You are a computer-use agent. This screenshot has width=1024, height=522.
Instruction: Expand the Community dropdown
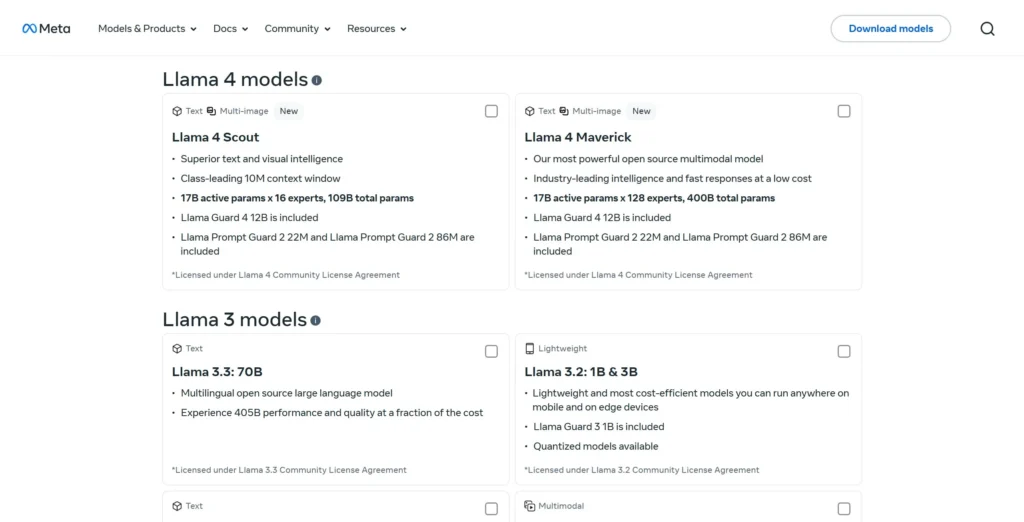point(297,29)
